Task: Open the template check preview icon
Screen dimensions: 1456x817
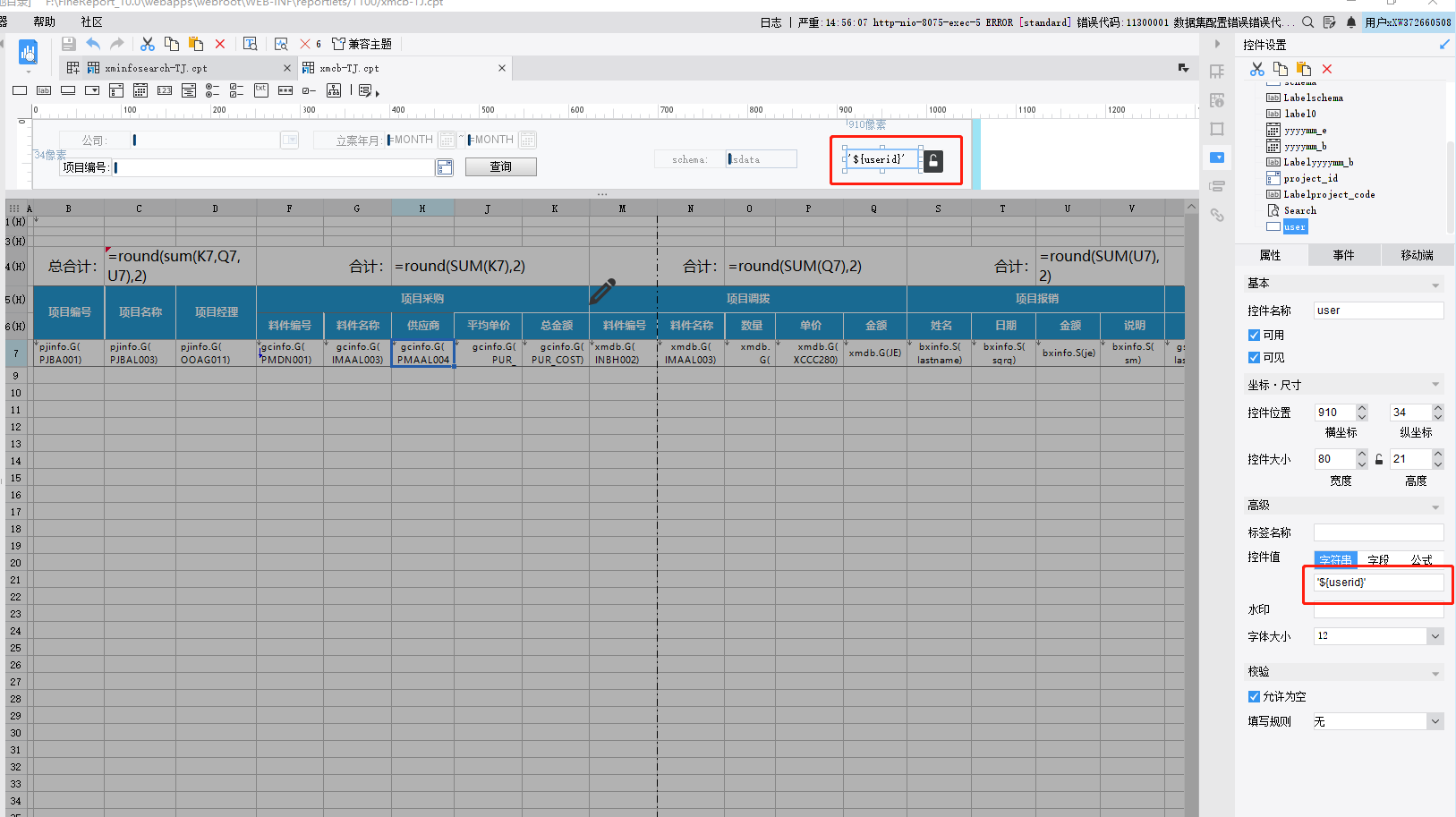Action: (x=281, y=44)
